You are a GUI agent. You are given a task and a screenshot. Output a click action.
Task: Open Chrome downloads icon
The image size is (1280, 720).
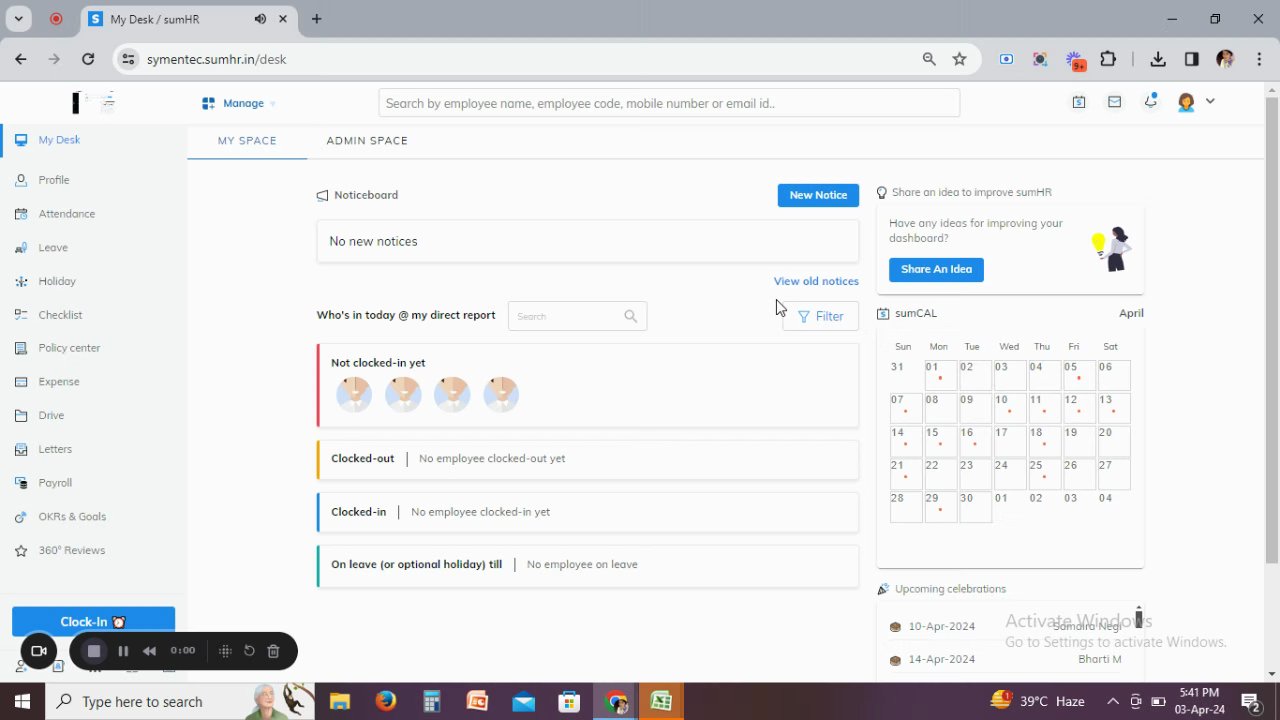click(1158, 59)
